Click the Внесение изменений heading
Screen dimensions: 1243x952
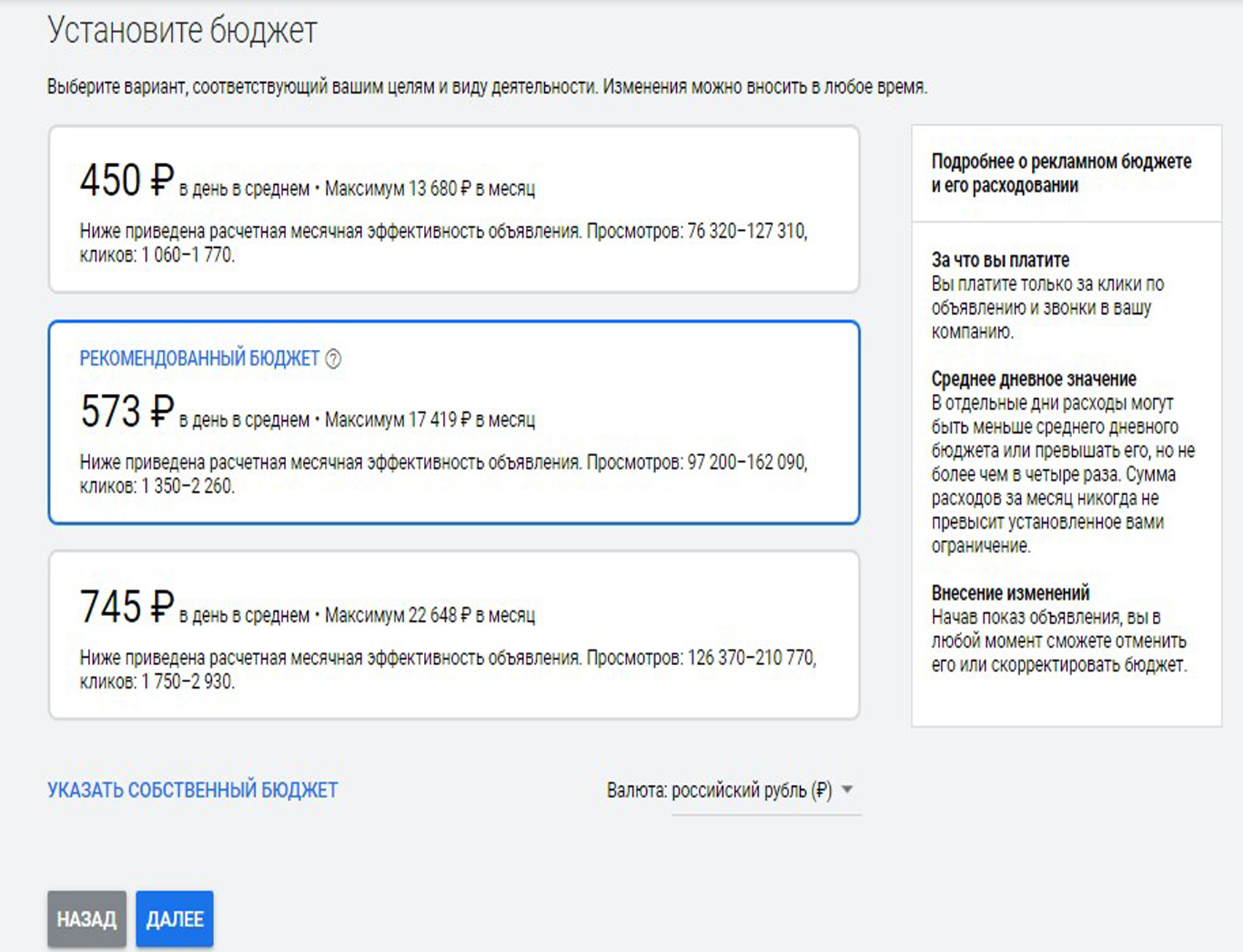click(x=1010, y=593)
